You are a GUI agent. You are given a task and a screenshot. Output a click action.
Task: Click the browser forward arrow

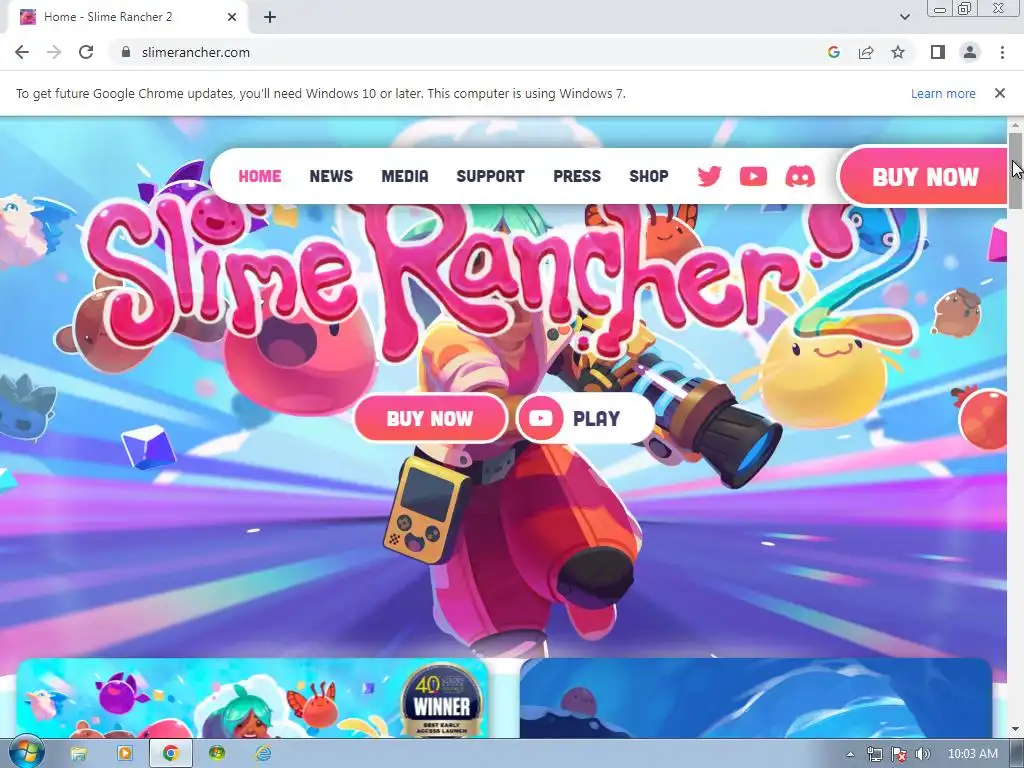click(x=54, y=52)
